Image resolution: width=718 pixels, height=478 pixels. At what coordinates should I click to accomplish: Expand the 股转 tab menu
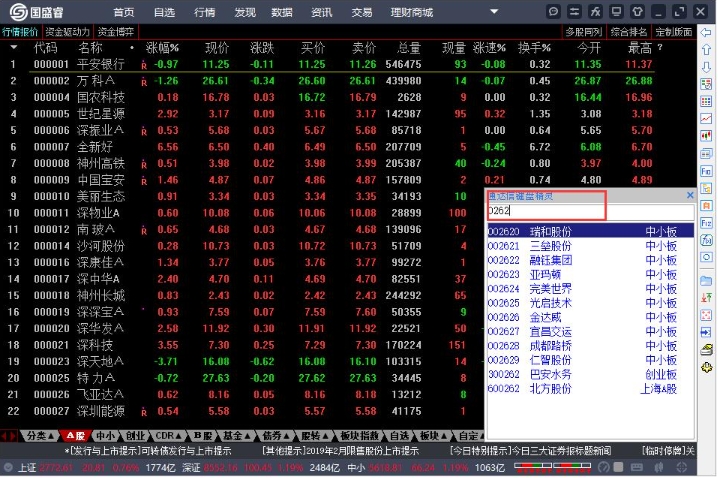315,435
